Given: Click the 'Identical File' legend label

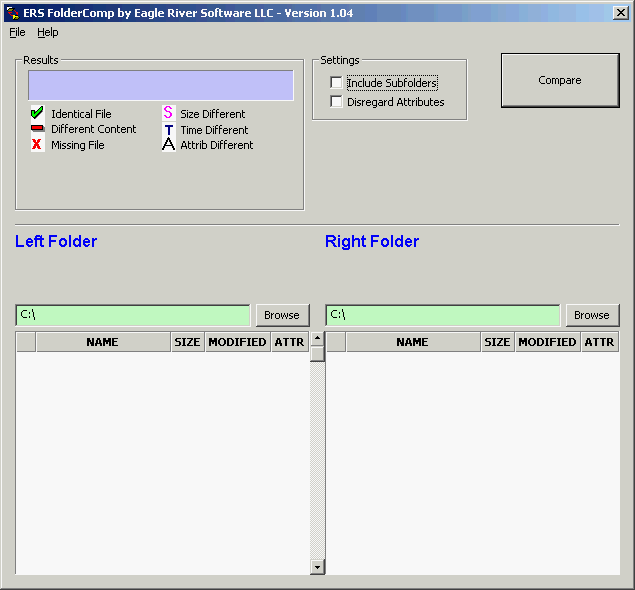Looking at the screenshot, I should point(81,114).
